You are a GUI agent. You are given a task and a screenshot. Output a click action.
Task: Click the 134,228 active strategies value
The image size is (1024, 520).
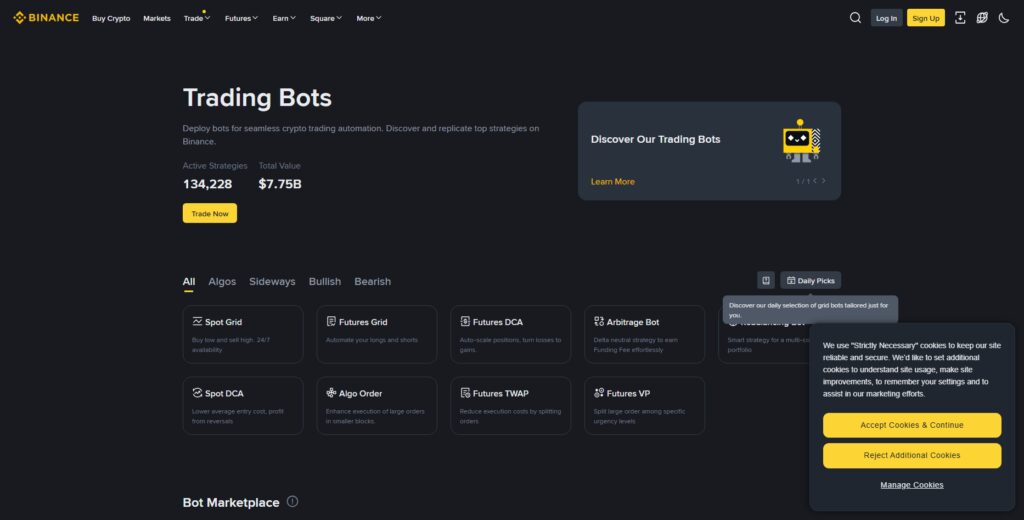(x=207, y=184)
